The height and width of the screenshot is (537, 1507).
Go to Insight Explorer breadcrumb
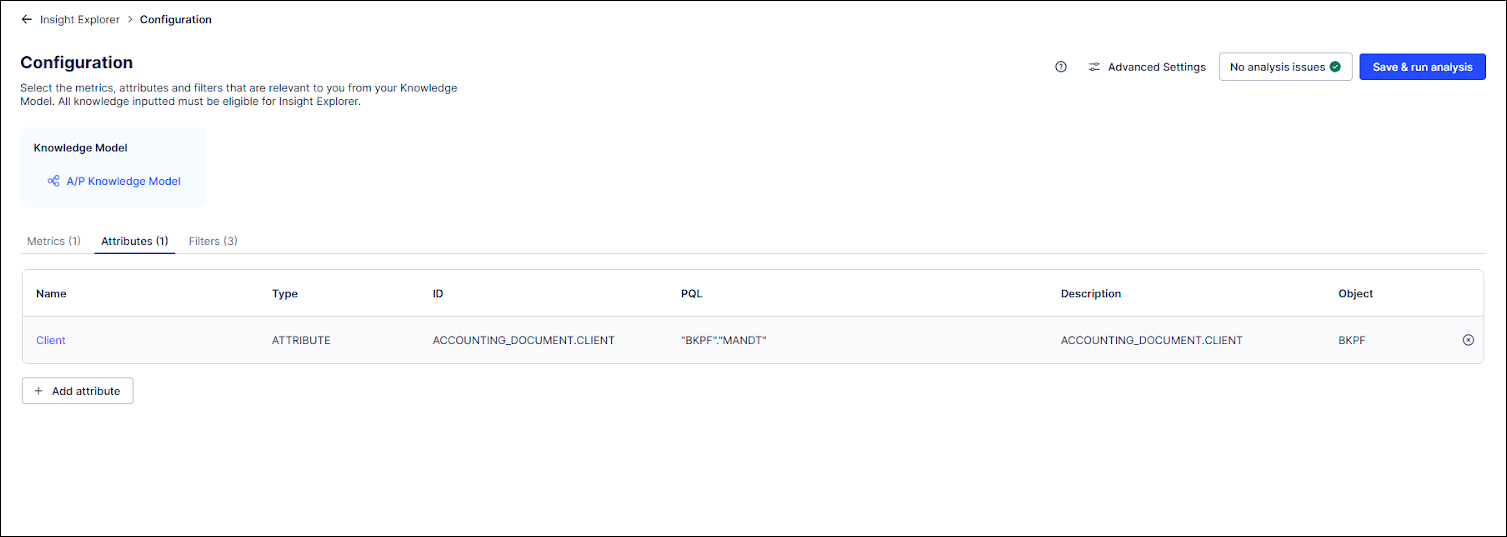(x=80, y=19)
